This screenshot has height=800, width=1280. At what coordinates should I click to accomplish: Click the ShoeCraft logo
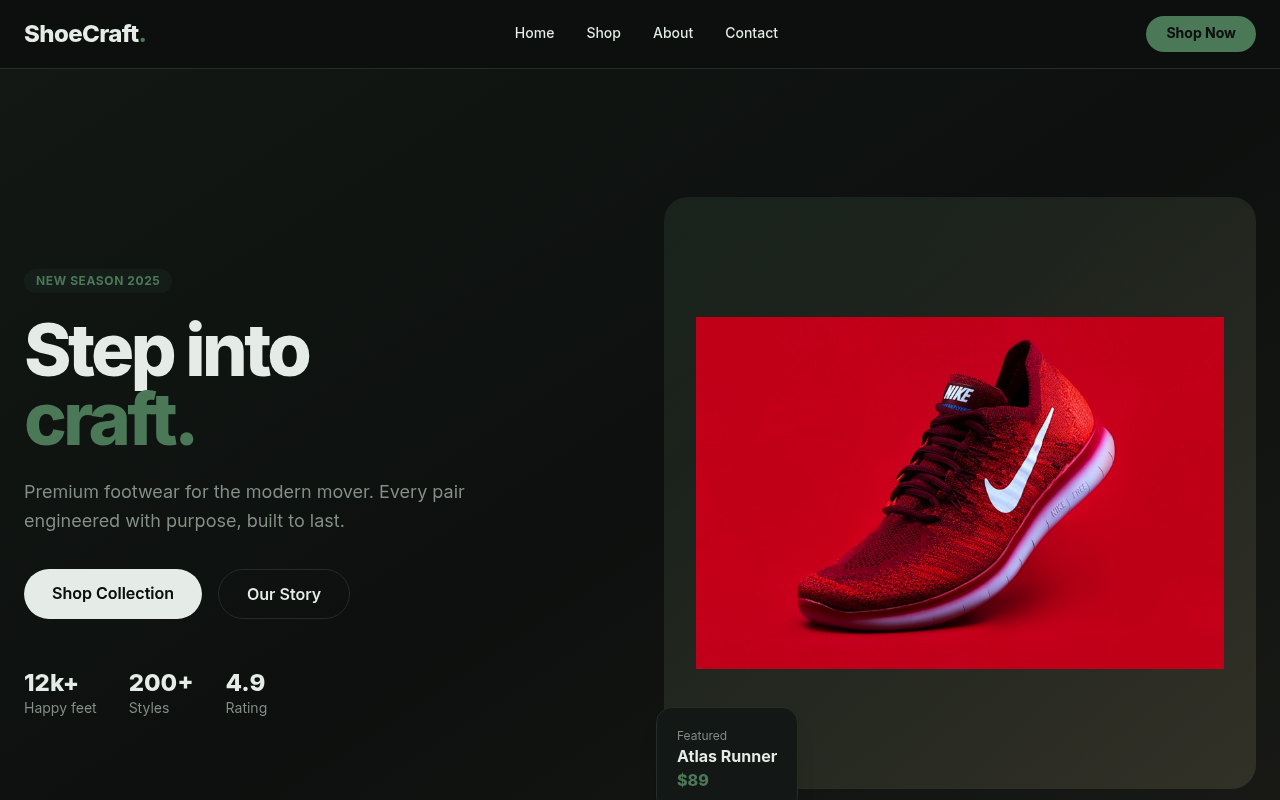85,34
